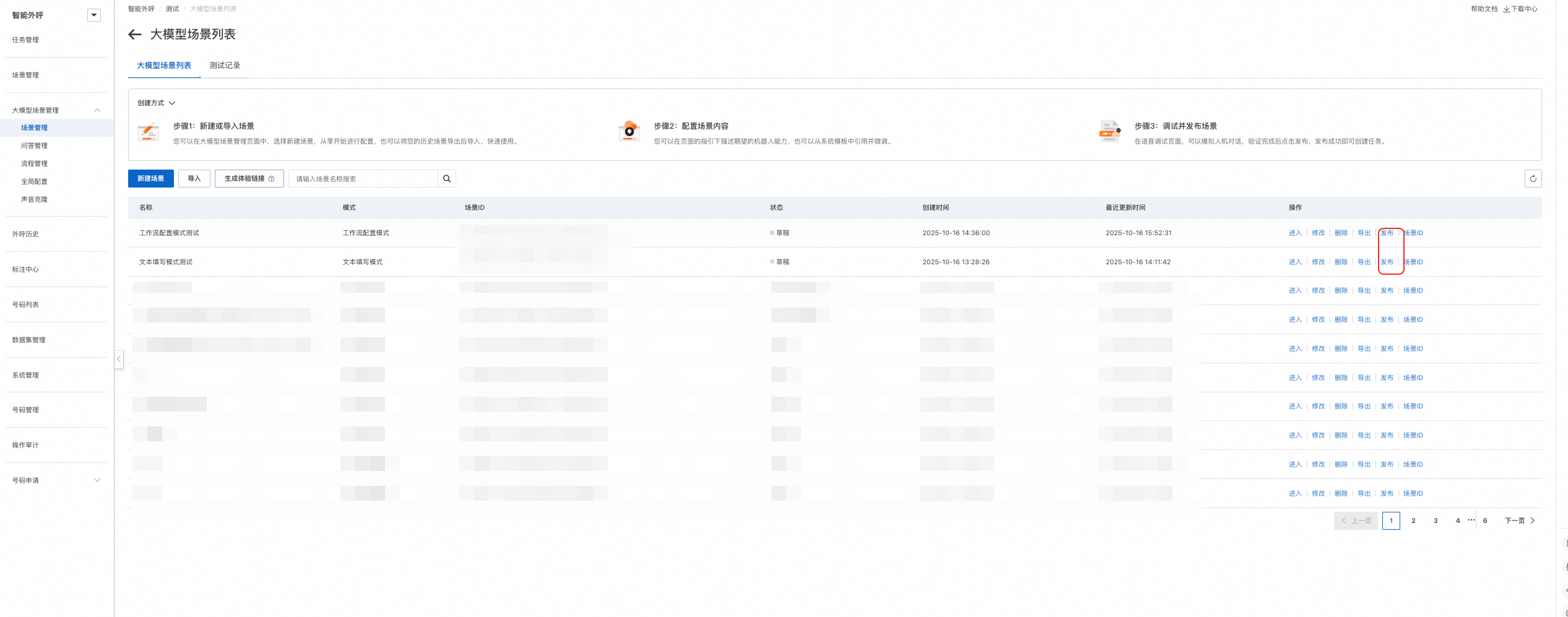Expand the 号码申请 sidebar group
1568x617 pixels.
coord(97,480)
